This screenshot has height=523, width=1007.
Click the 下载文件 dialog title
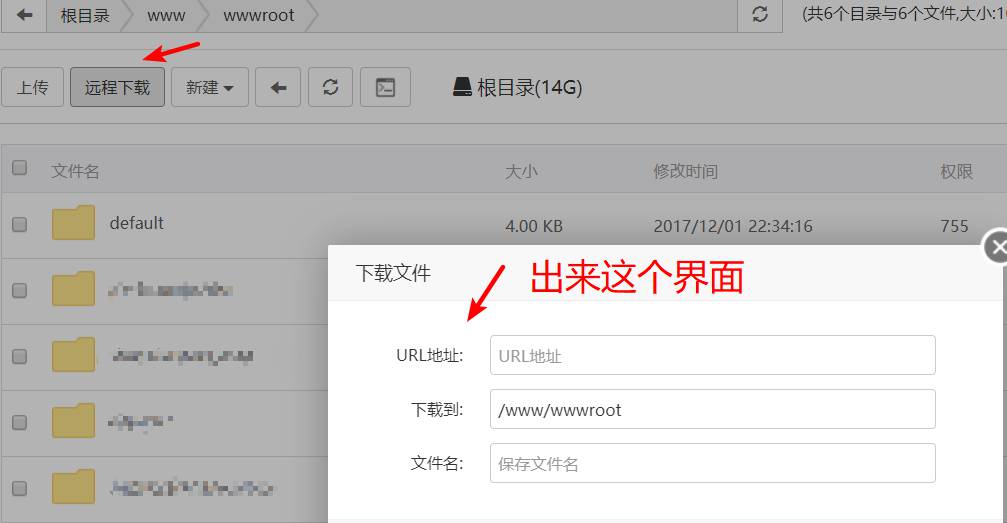point(393,273)
